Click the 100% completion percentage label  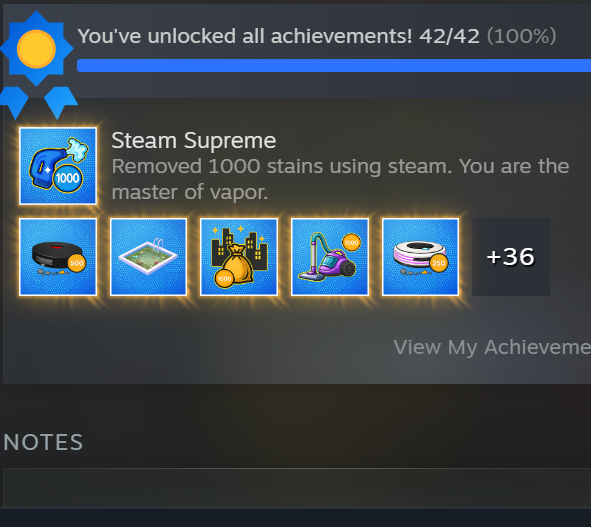click(521, 36)
